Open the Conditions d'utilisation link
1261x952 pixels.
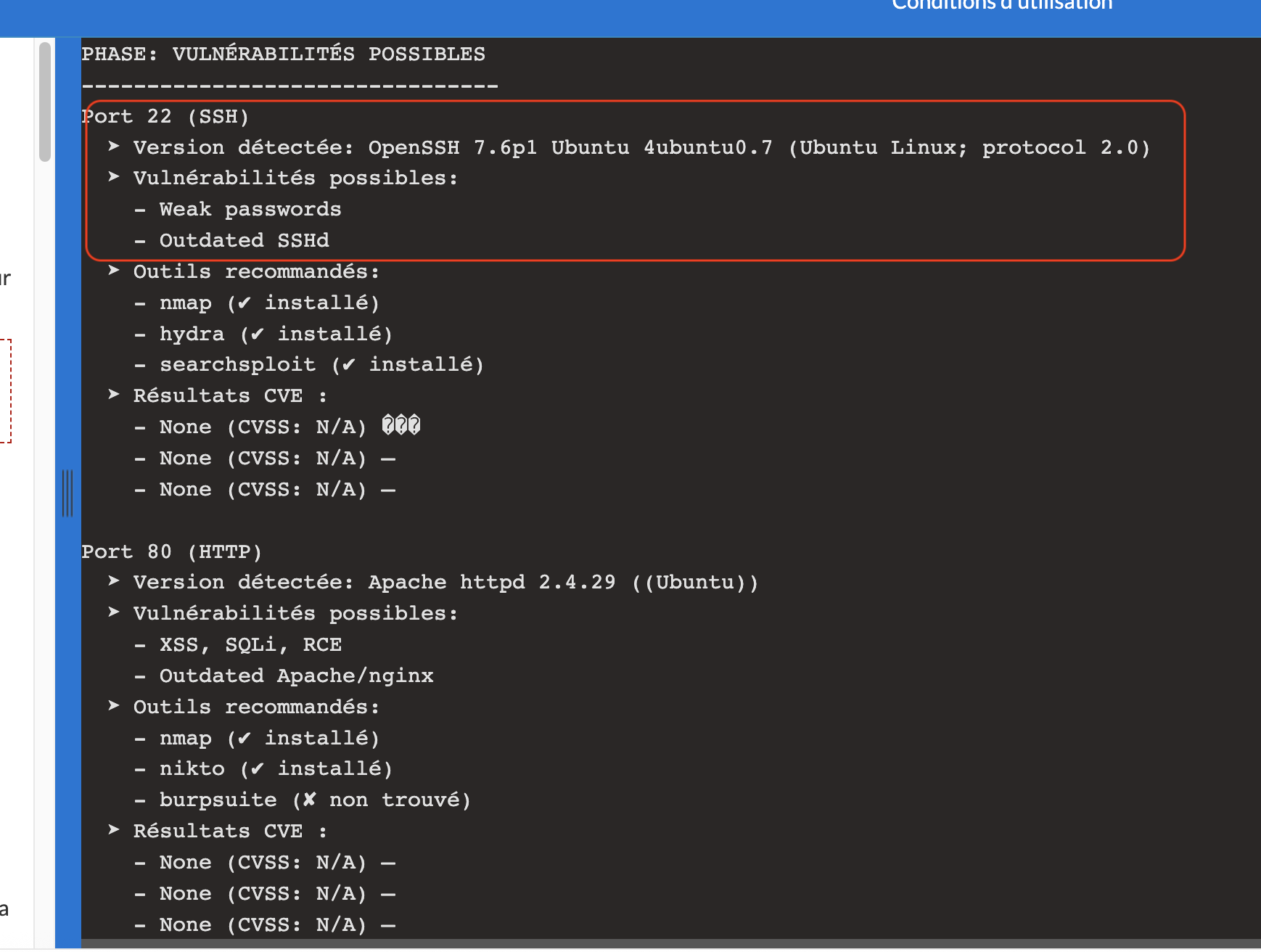[x=1002, y=4]
